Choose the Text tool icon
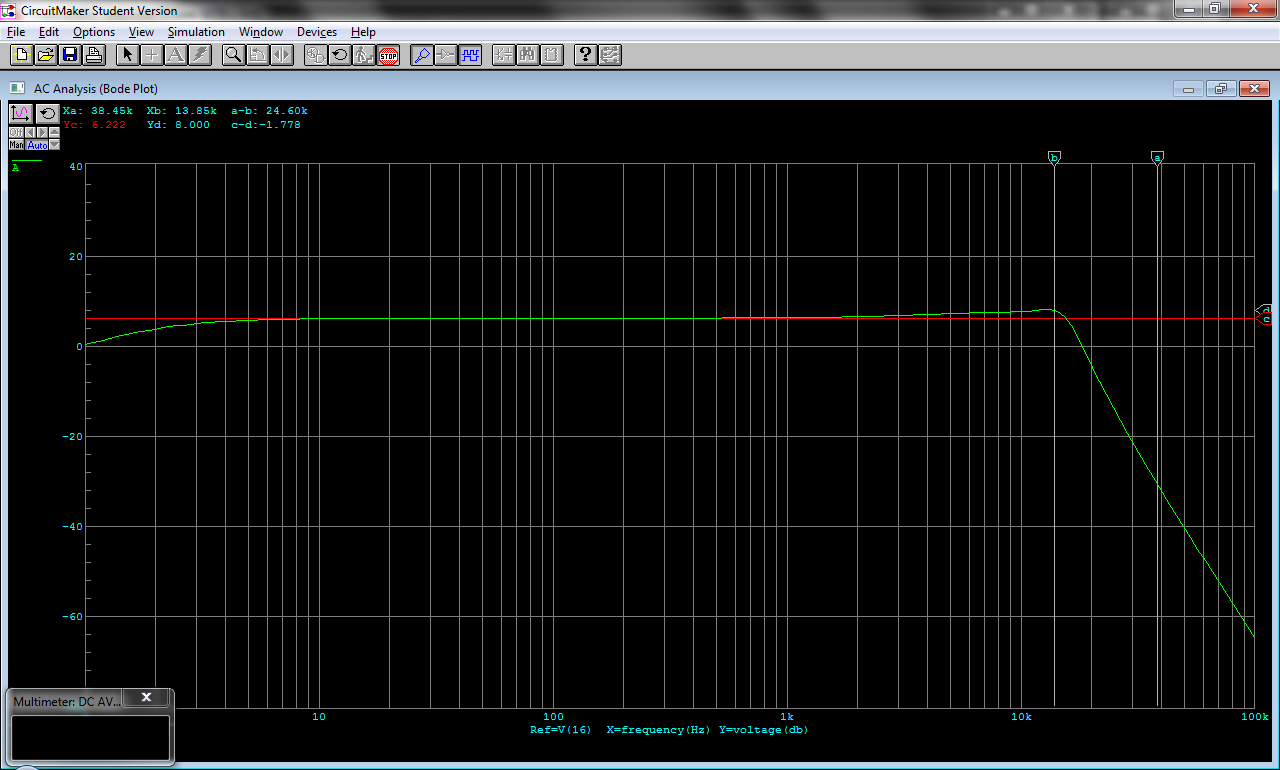The image size is (1280, 770). 176,55
